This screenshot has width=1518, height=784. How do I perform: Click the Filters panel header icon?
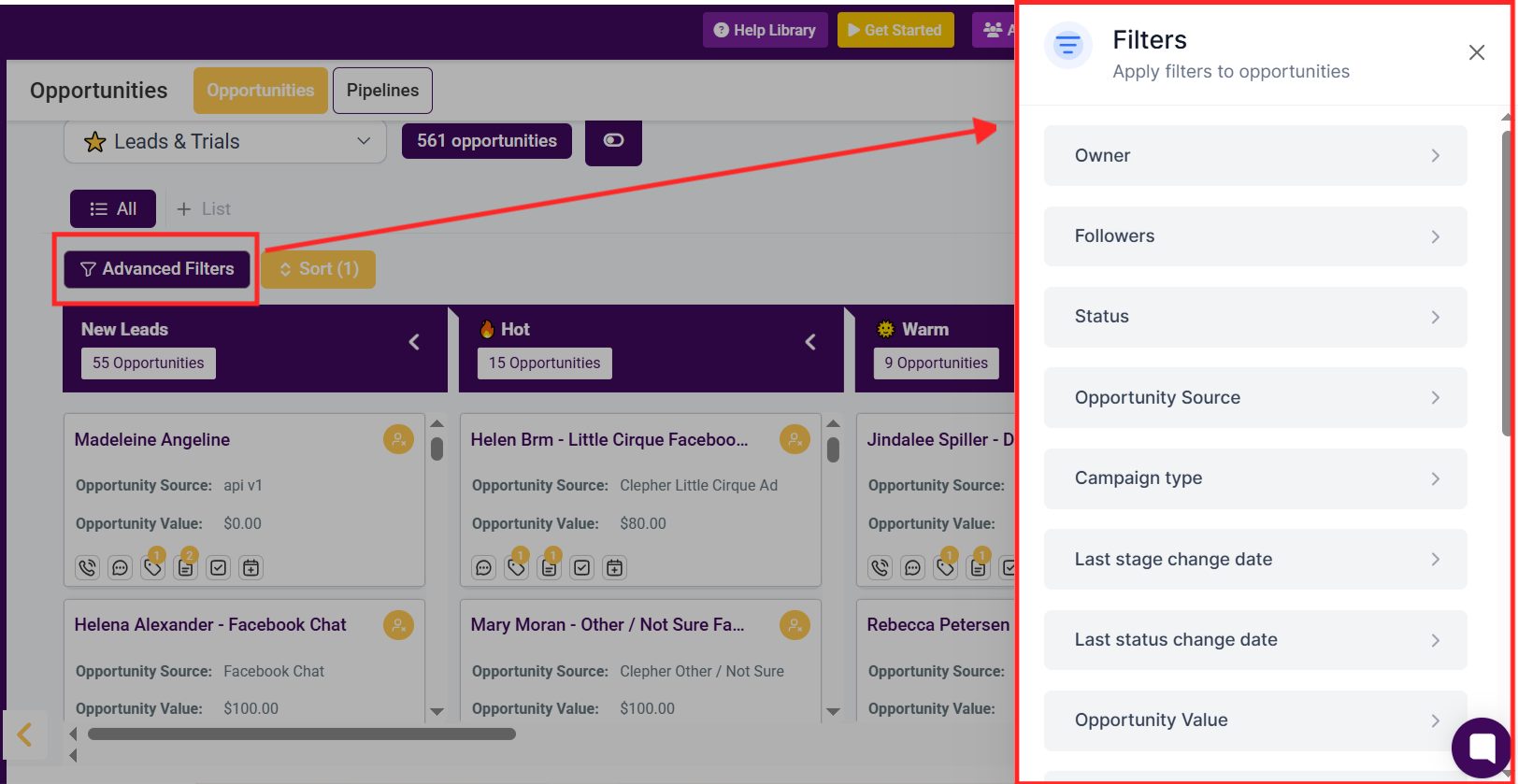coord(1067,45)
